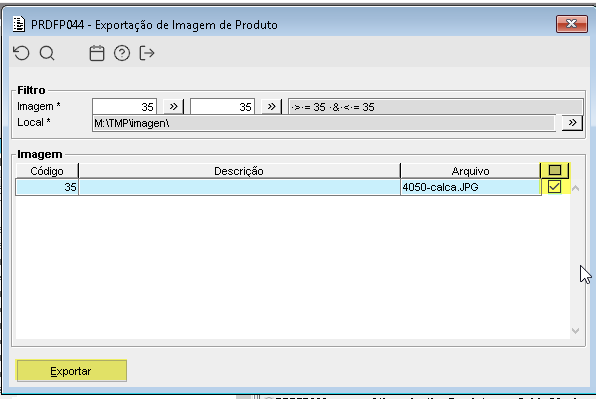Image resolution: width=596 pixels, height=399 pixels.
Task: Sort grid by Código column header
Action: click(x=47, y=171)
